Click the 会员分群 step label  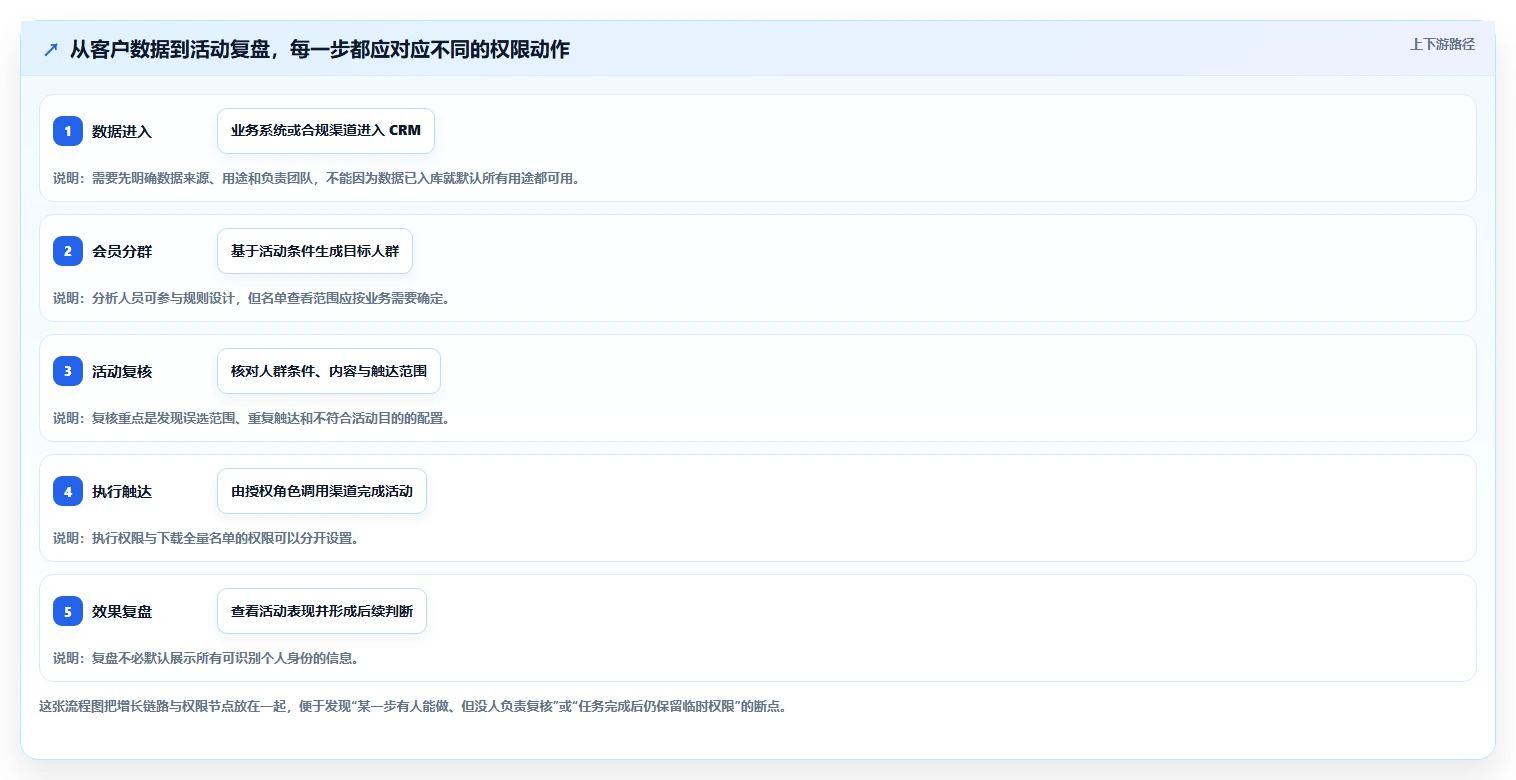coord(122,251)
